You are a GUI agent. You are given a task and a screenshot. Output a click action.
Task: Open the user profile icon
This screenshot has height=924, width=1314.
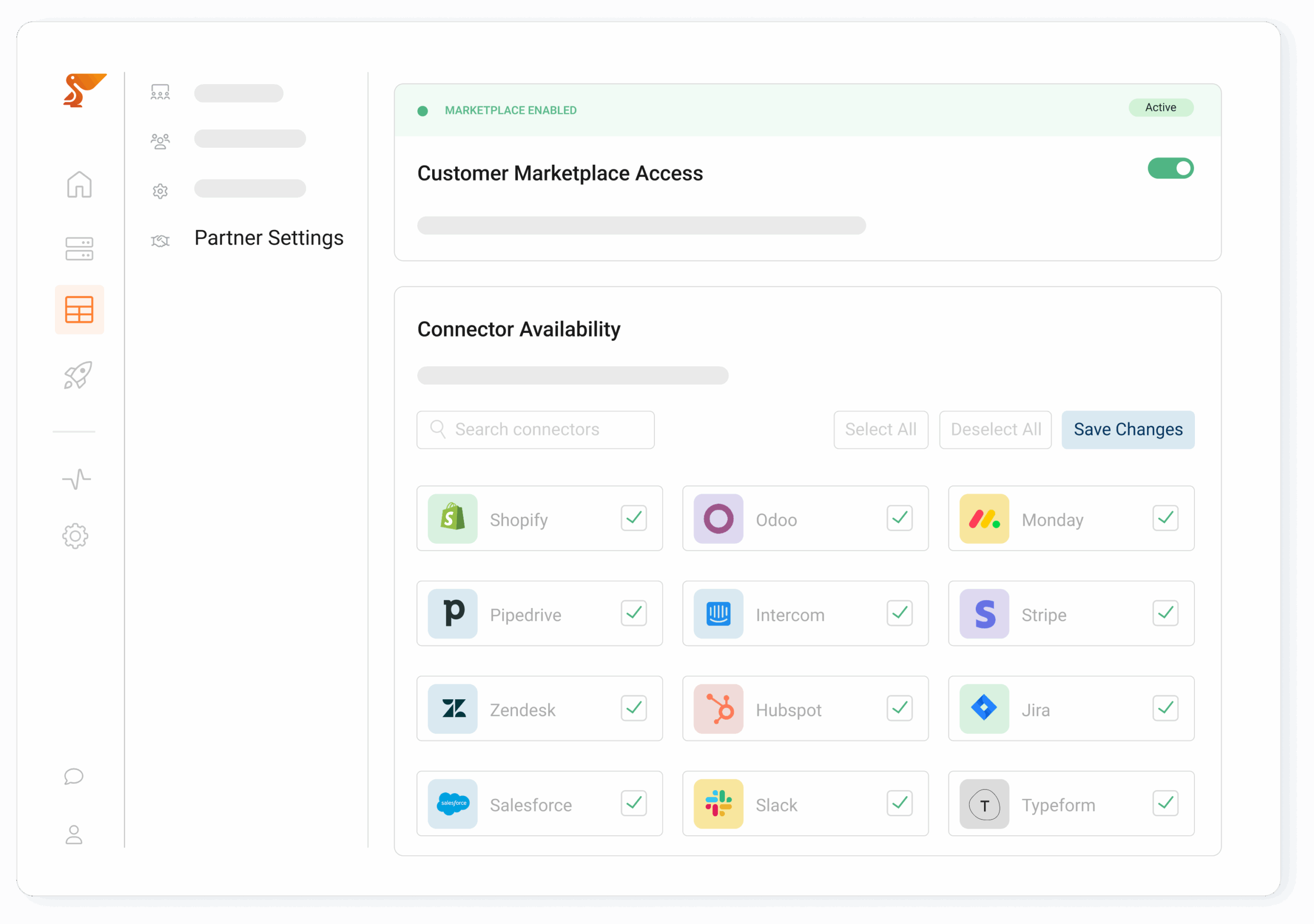point(74,834)
